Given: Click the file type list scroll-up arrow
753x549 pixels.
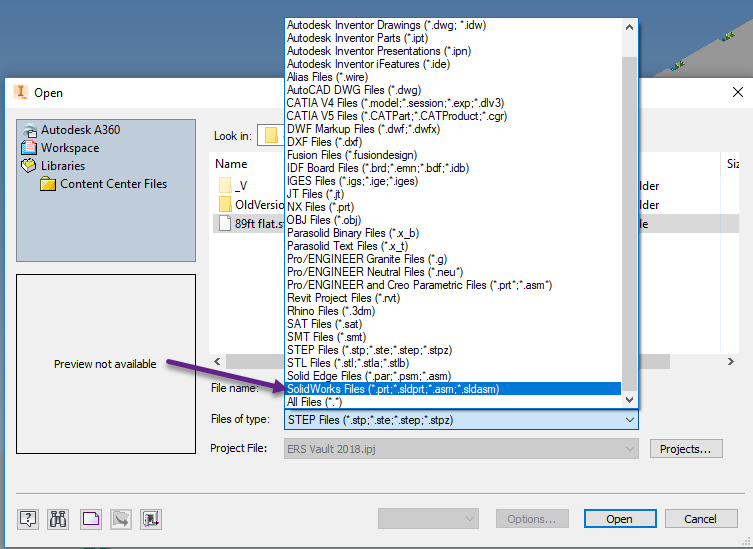Looking at the screenshot, I should point(630,27).
